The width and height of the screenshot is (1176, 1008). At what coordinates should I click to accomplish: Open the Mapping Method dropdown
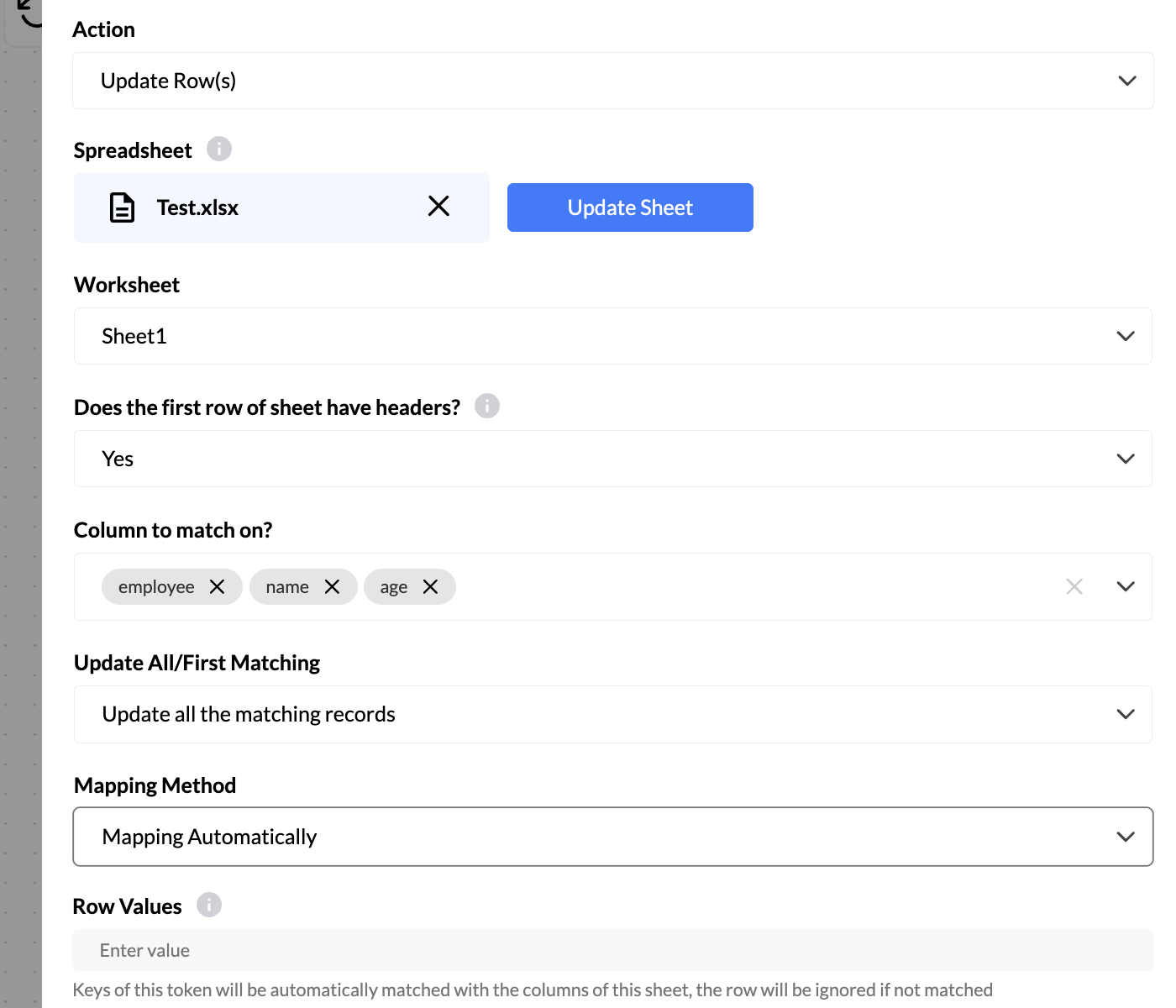(612, 837)
